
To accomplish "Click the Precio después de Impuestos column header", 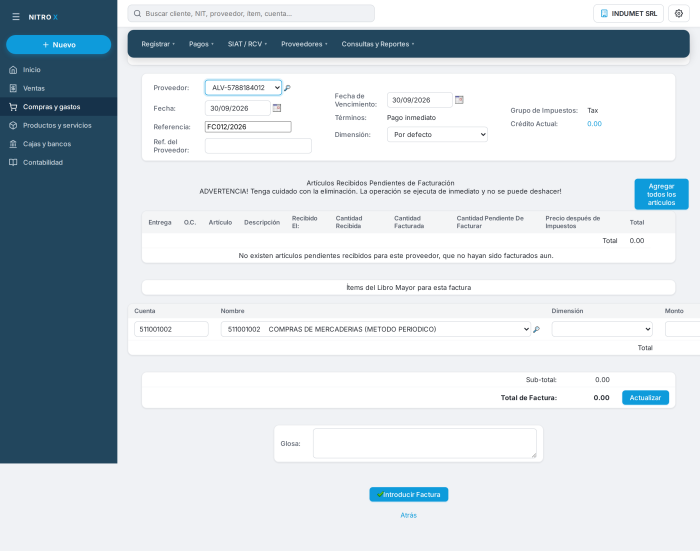I will tap(573, 222).
